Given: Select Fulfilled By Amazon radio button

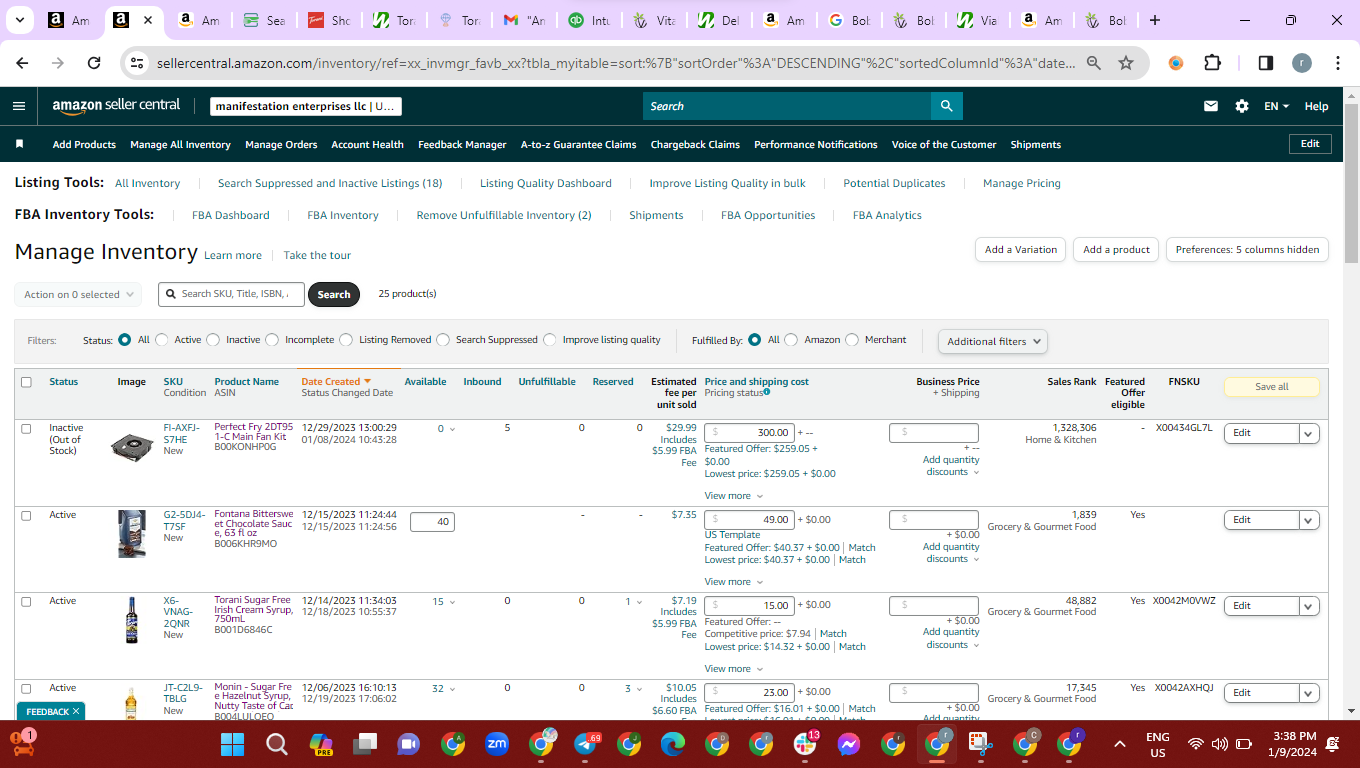Looking at the screenshot, I should (791, 340).
